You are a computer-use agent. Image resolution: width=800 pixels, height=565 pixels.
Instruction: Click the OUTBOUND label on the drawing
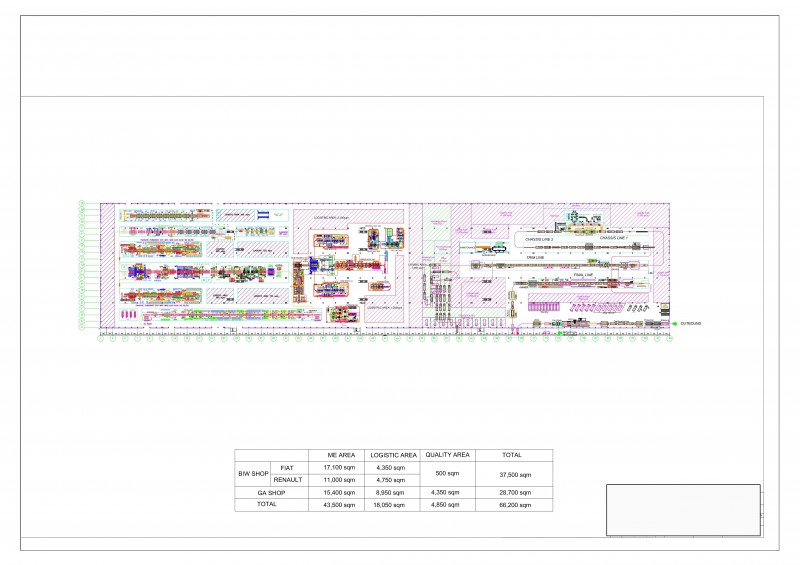click(x=691, y=324)
